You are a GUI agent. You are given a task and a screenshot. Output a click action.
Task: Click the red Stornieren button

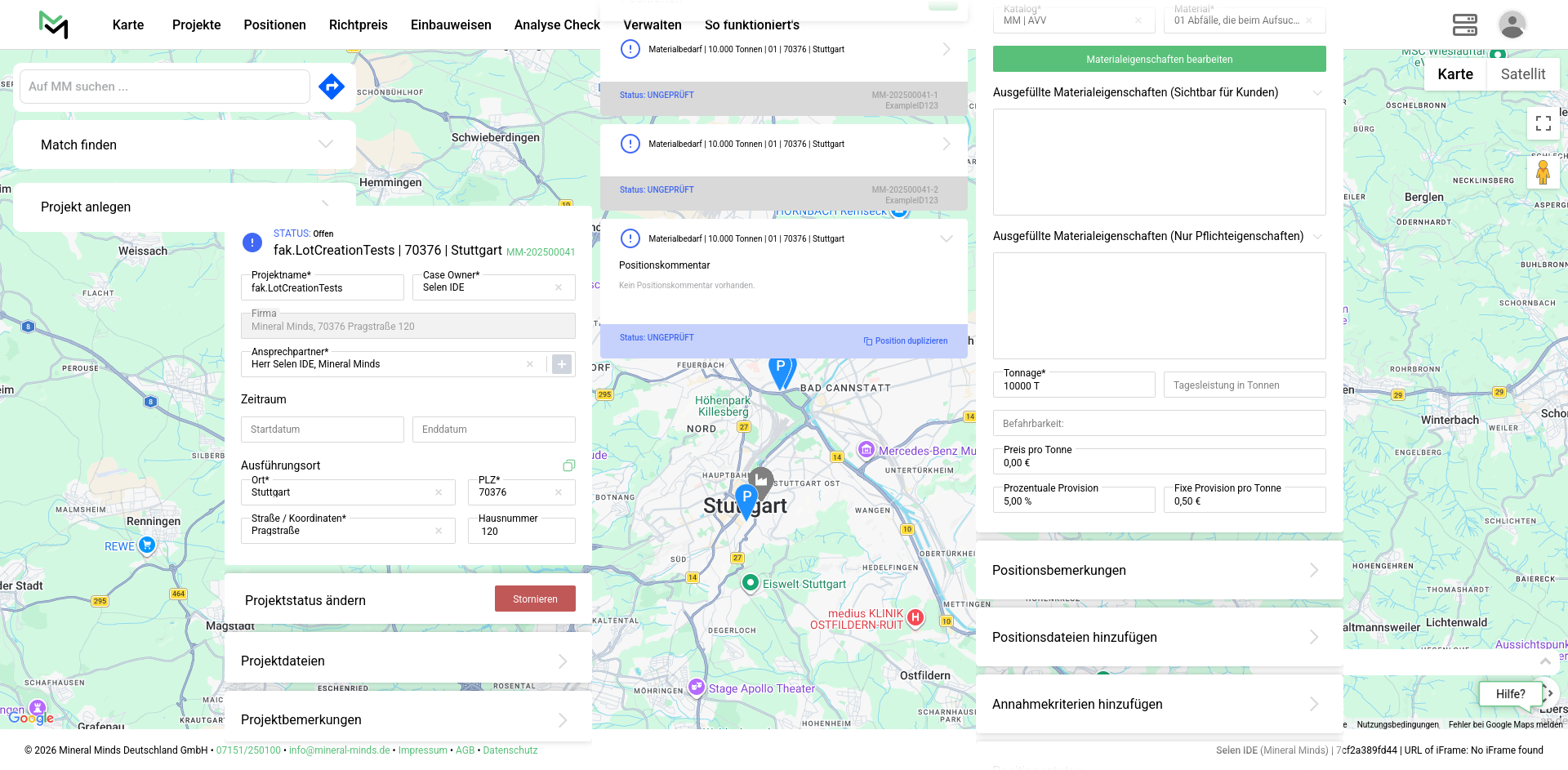(535, 599)
